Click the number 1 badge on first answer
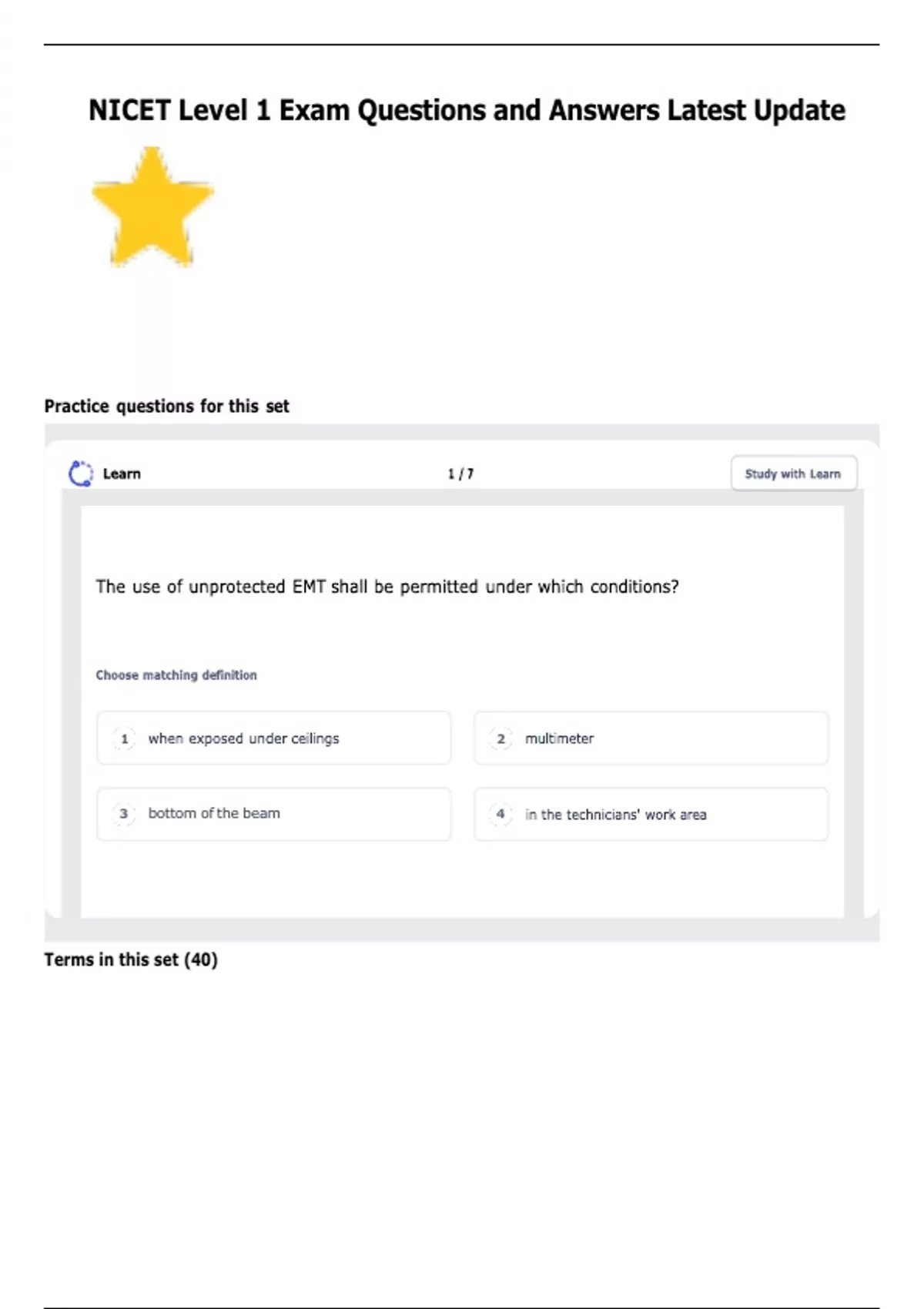The width and height of the screenshot is (924, 1309). point(124,738)
